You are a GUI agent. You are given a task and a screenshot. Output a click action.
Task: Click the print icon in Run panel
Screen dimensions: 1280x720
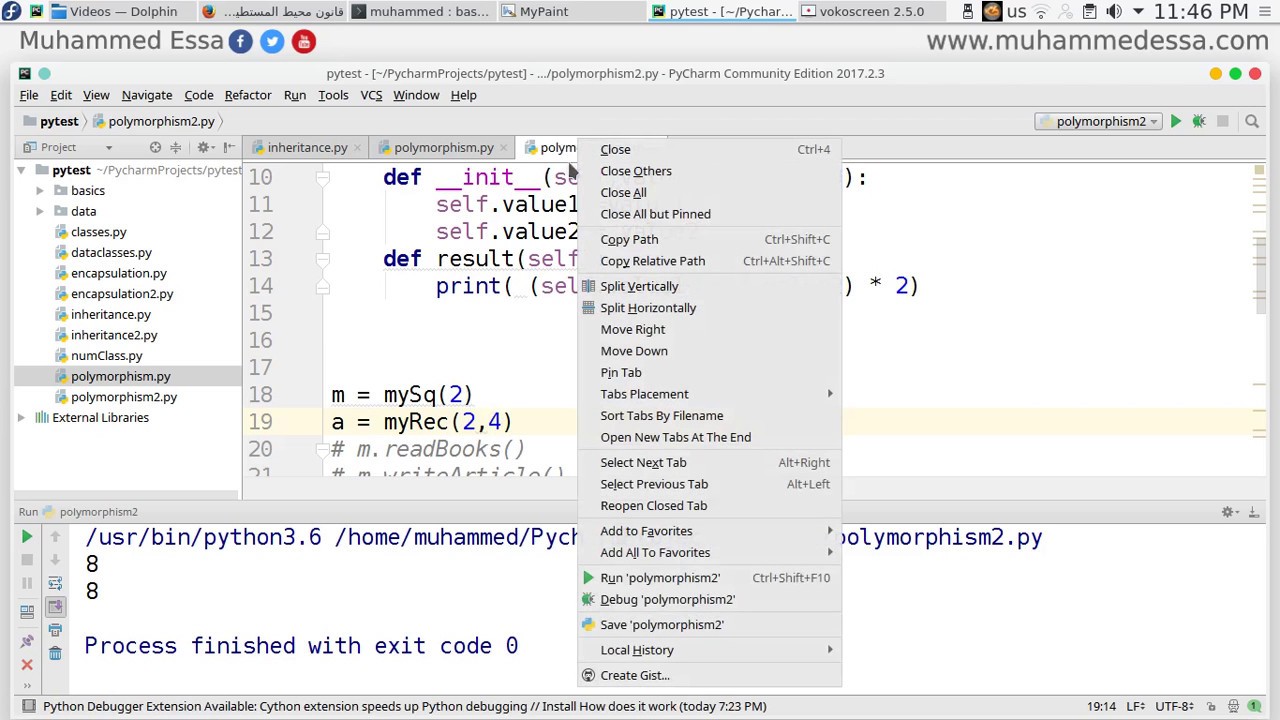pos(55,630)
